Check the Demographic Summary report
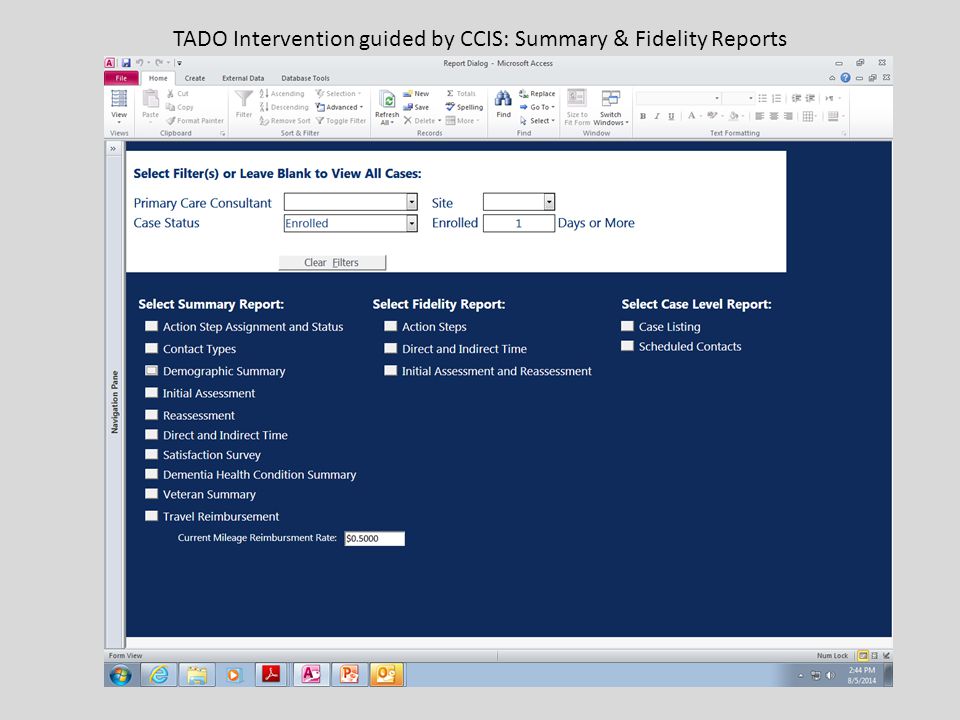960x720 pixels. 151,370
